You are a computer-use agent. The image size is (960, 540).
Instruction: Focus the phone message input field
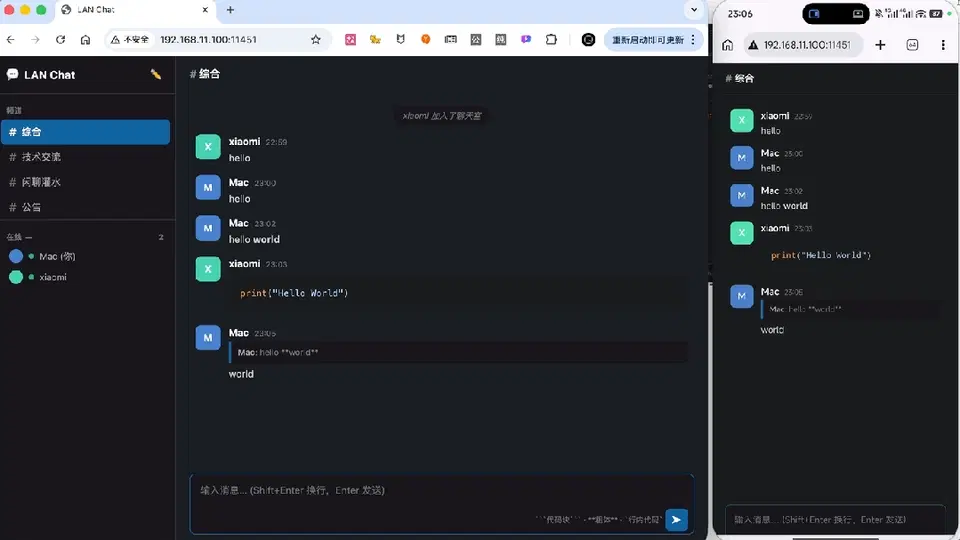[x=835, y=519]
